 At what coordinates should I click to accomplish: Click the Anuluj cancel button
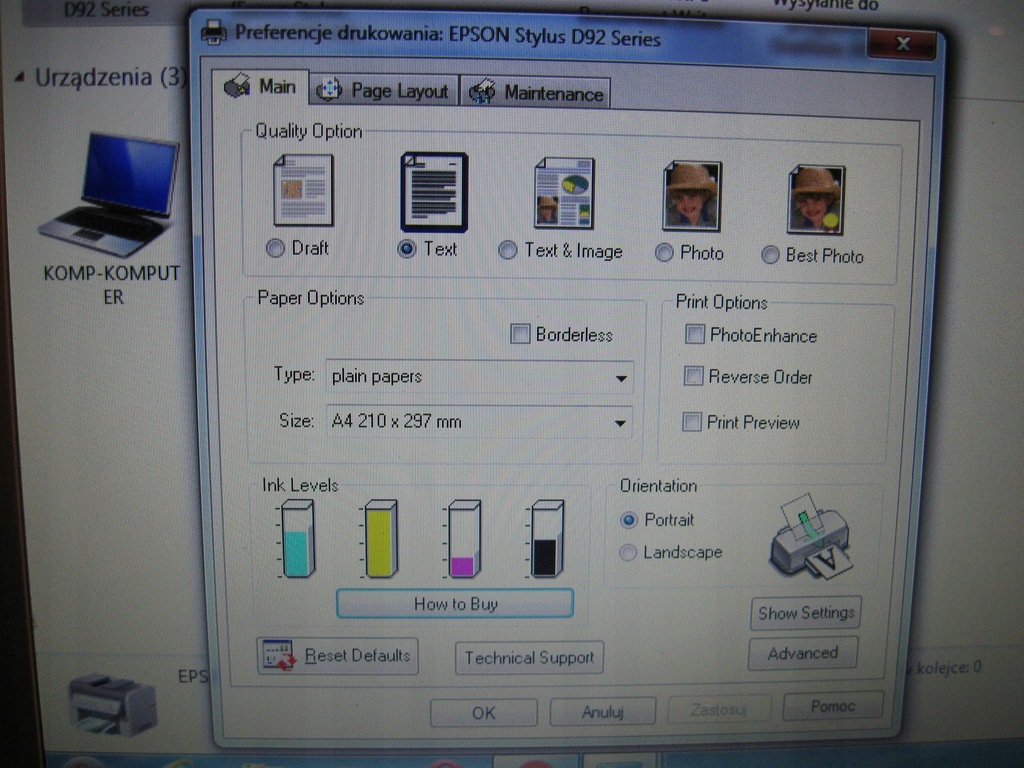(603, 711)
